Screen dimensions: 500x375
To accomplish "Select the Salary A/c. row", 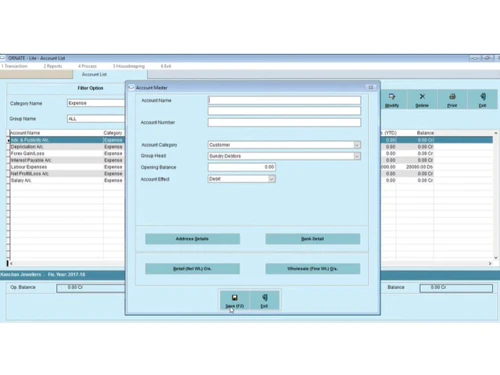I will pyautogui.click(x=67, y=180).
